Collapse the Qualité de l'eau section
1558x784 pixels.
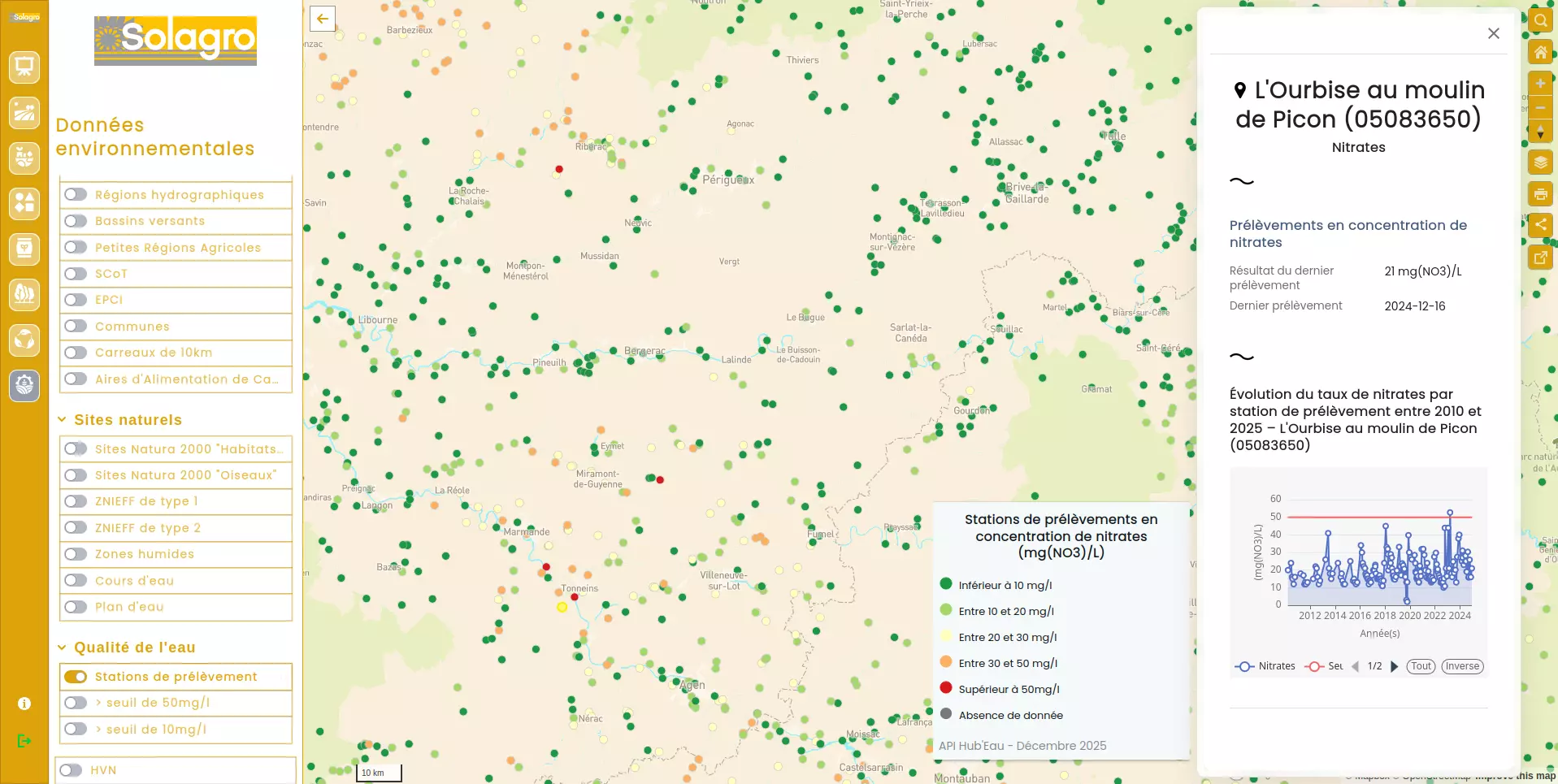click(62, 648)
